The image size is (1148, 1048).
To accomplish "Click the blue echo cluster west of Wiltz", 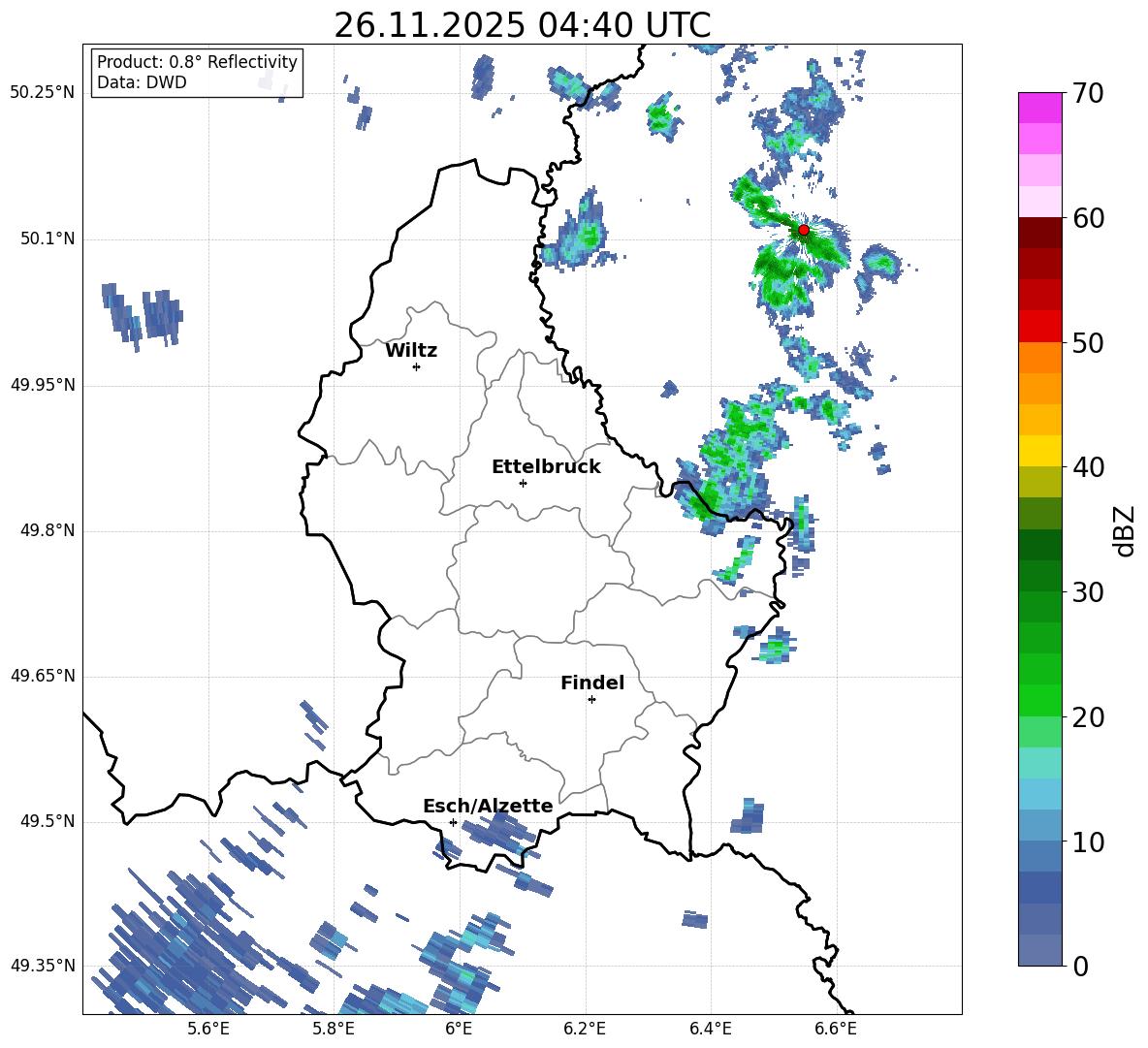I will click(142, 316).
